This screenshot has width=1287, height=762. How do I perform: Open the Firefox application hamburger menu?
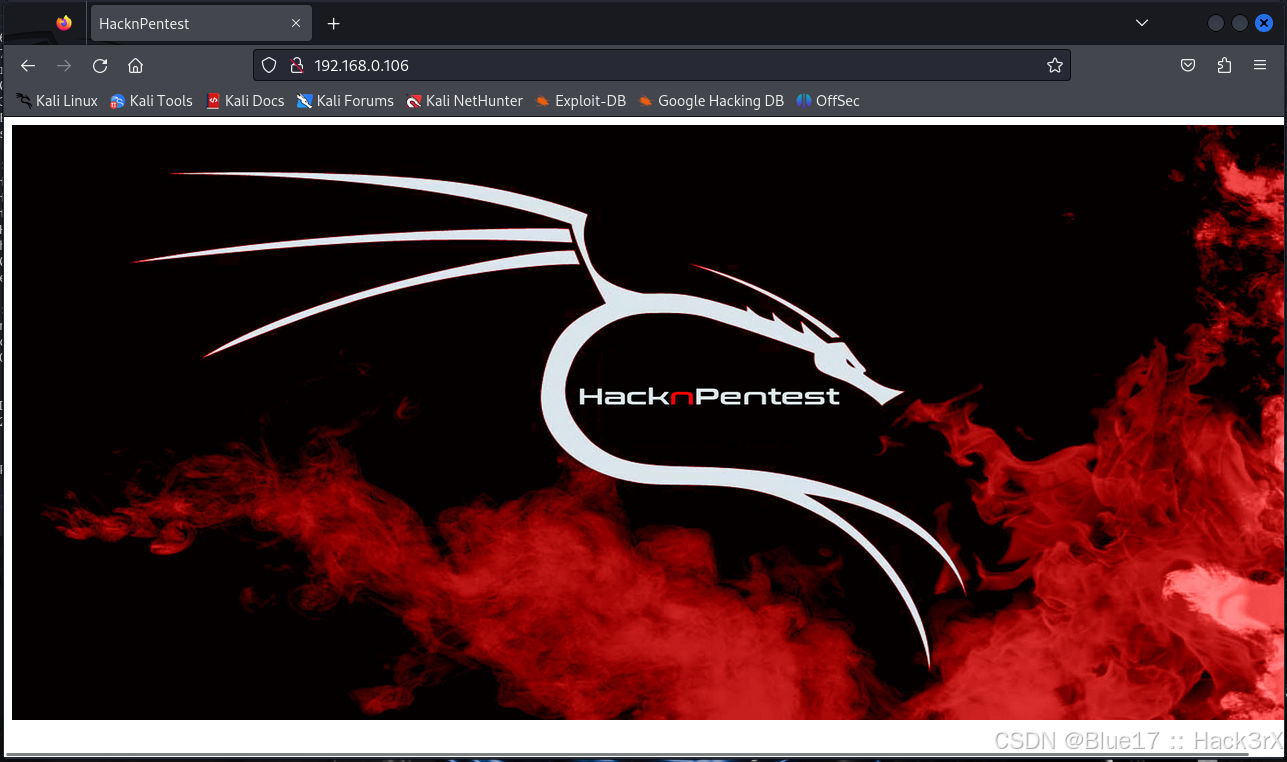1260,65
